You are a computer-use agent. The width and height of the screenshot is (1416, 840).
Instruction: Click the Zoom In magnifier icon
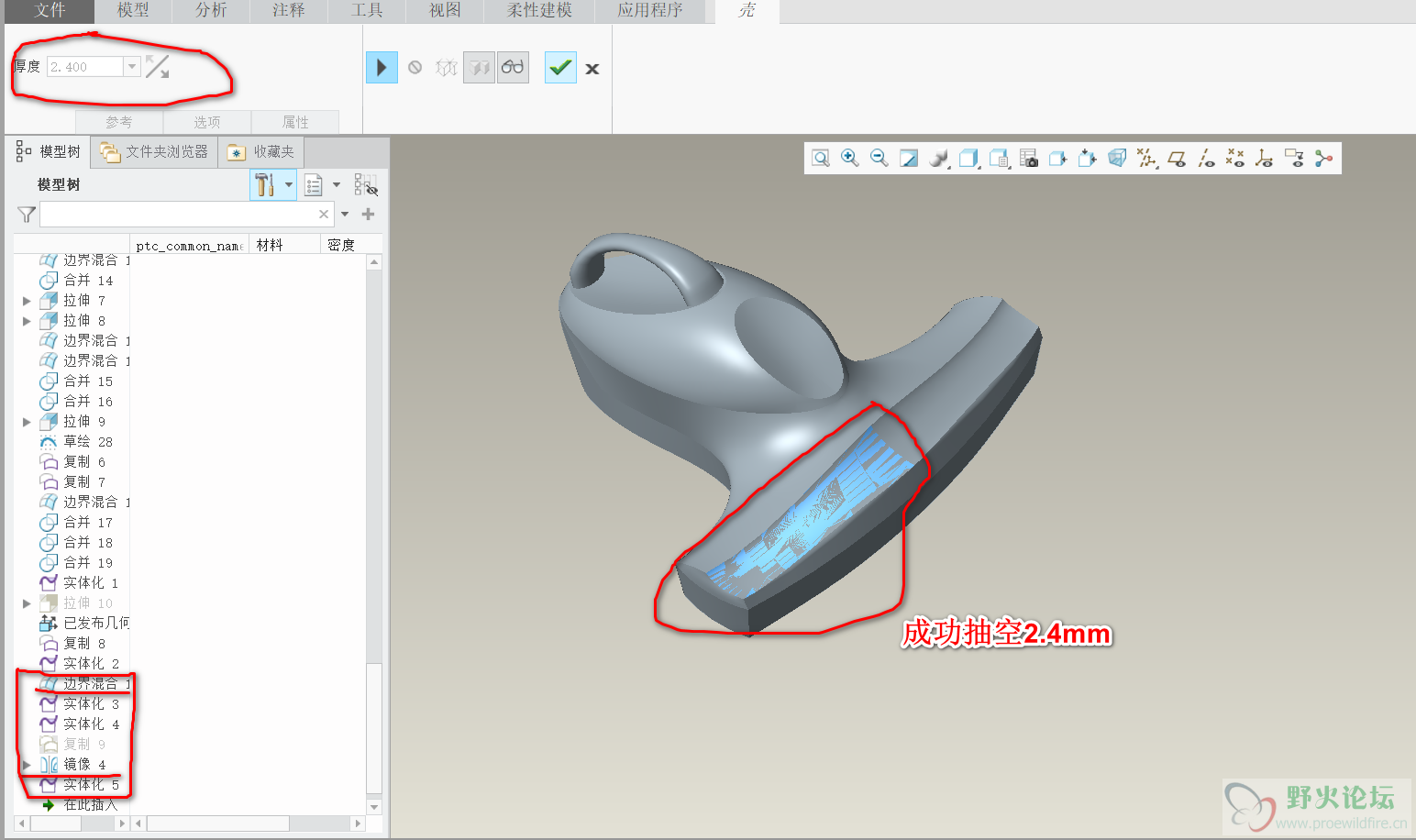point(850,159)
